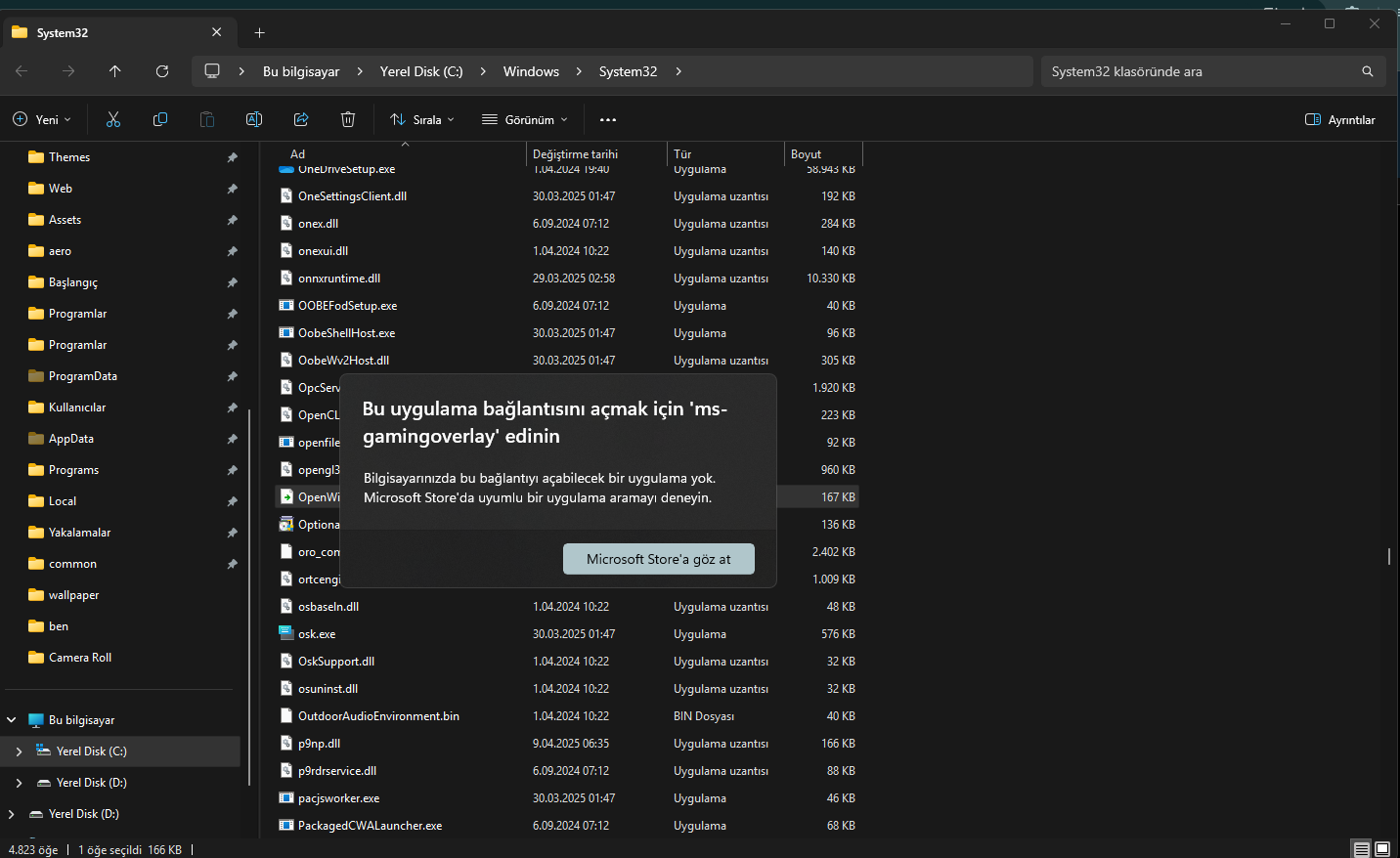
Task: Click the Cut (scissors) toolbar icon
Action: 113,119
